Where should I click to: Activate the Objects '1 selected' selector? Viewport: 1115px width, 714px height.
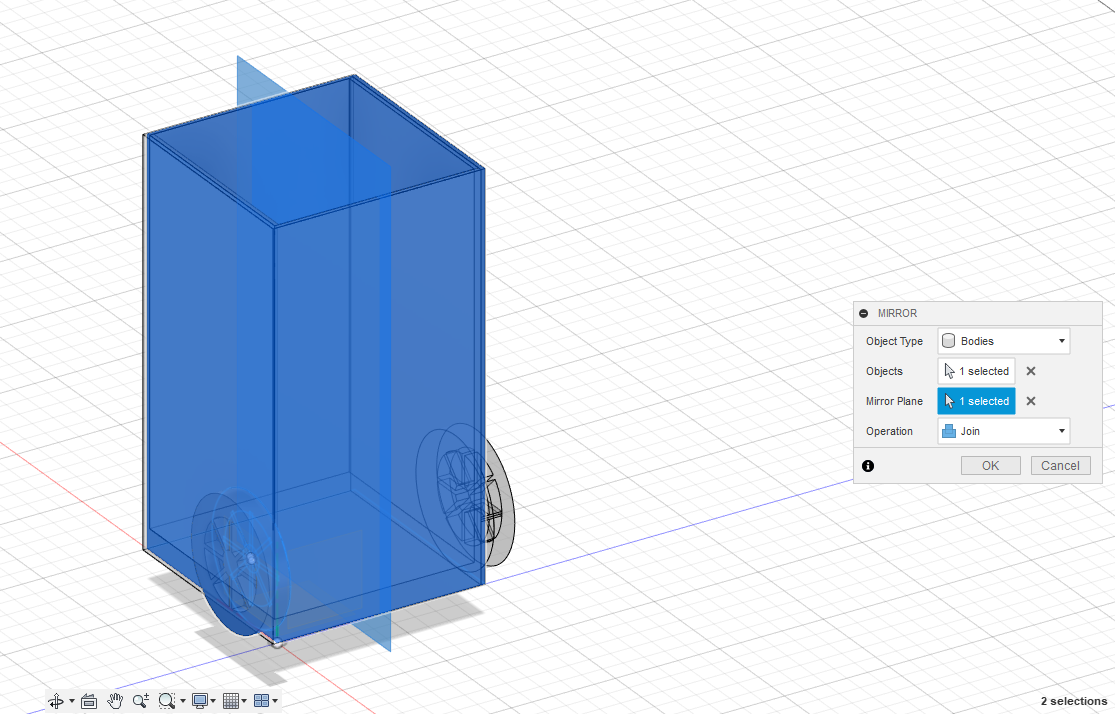click(x=976, y=371)
